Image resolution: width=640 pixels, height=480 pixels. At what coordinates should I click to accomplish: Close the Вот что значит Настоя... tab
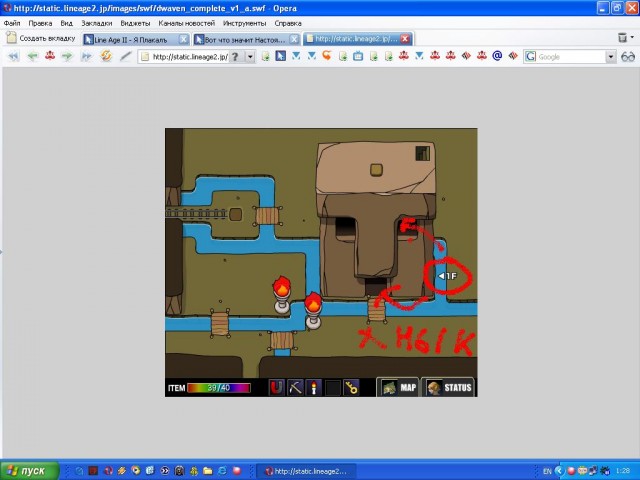click(x=294, y=39)
